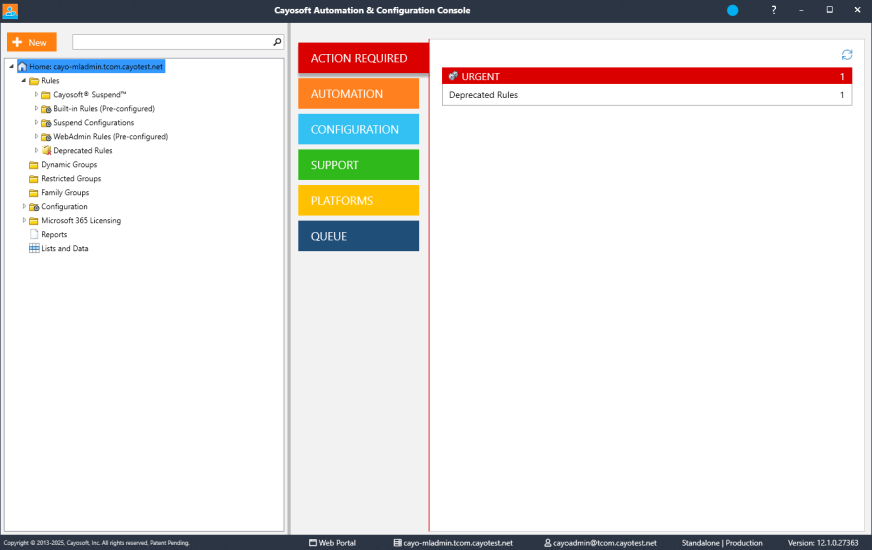Select Restricted Groups label in tree
Viewport: 872px width, 550px height.
(x=71, y=179)
